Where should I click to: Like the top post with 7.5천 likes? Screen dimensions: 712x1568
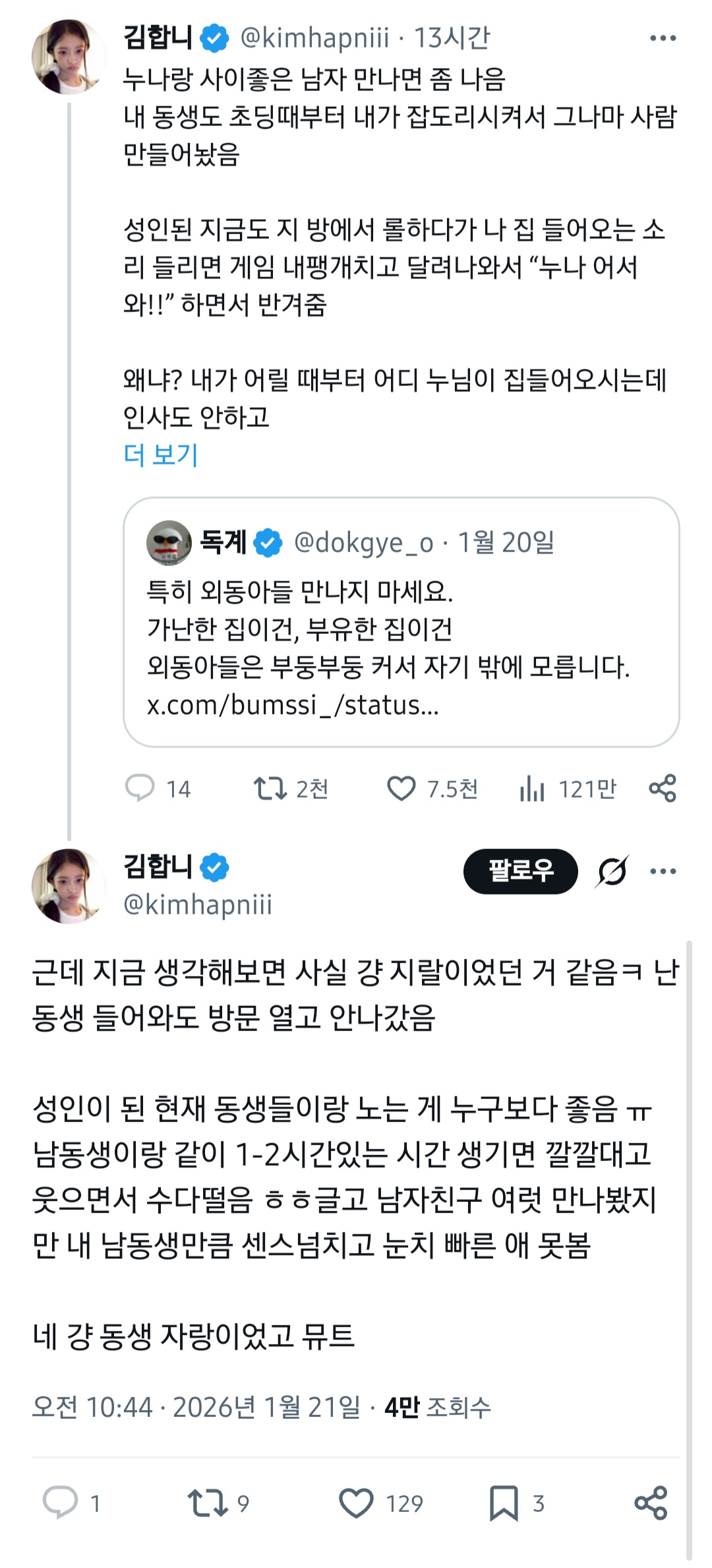(401, 788)
